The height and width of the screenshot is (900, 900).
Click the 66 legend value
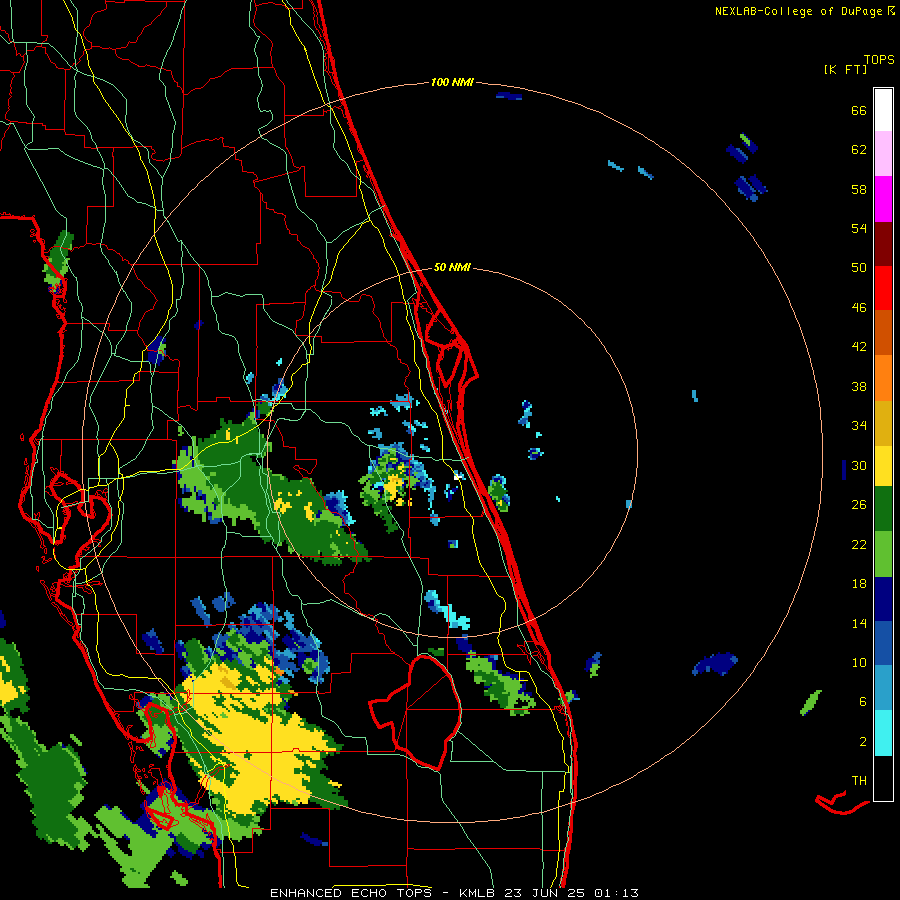click(859, 110)
